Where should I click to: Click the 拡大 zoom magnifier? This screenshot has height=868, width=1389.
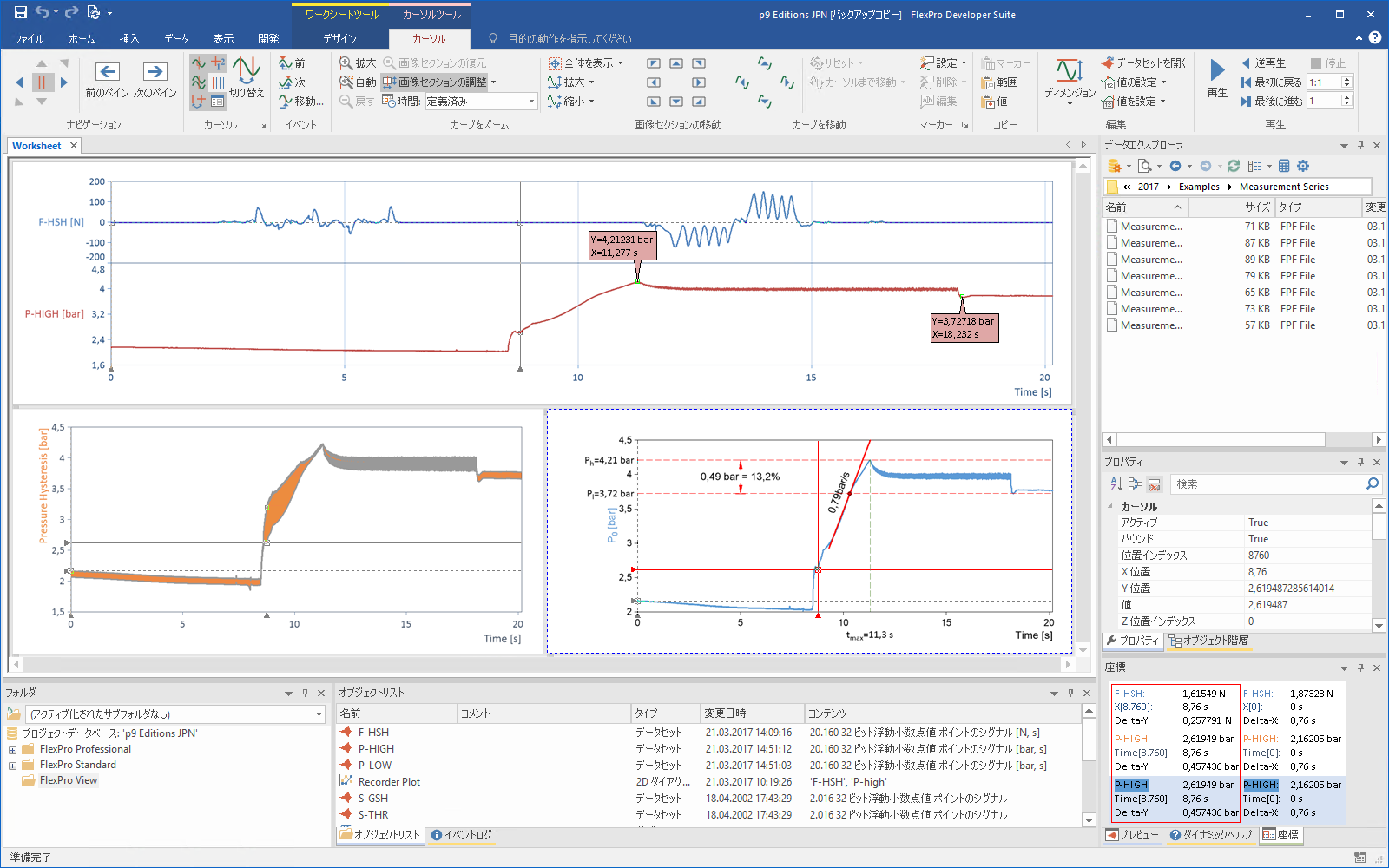(x=358, y=63)
